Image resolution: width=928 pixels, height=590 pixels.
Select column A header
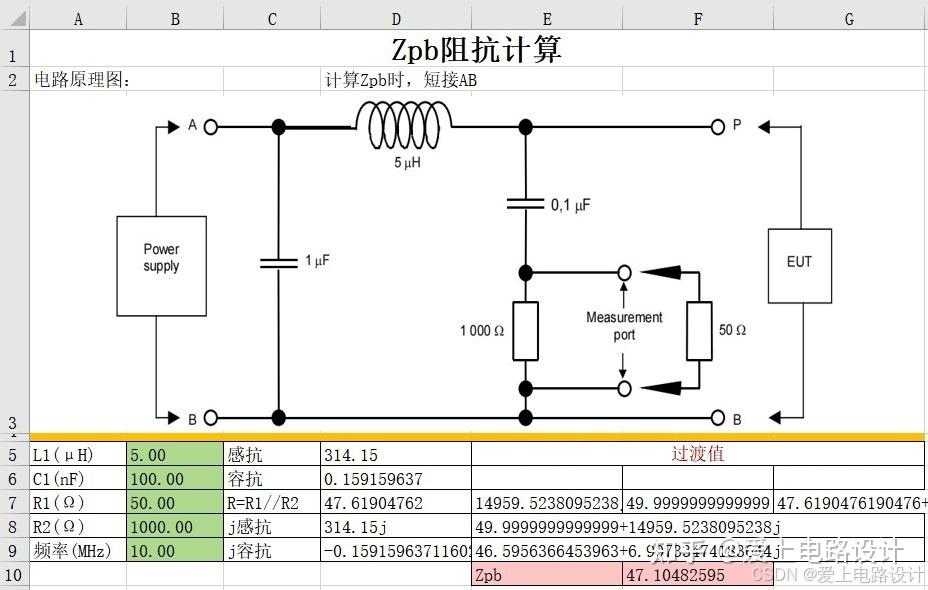pyautogui.click(x=78, y=18)
